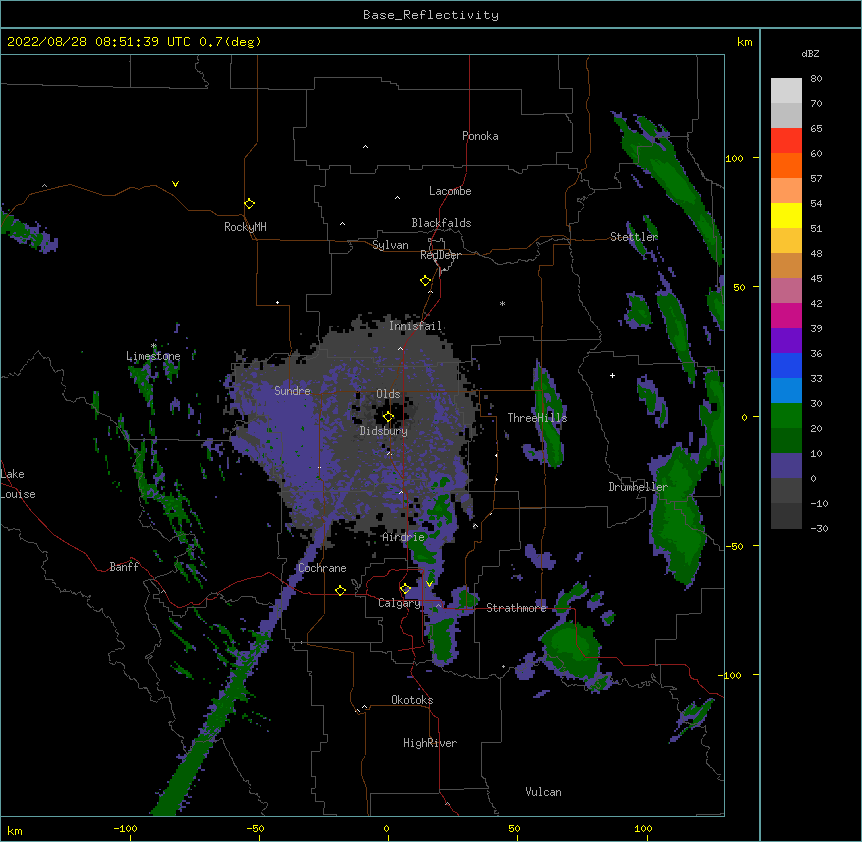Viewport: 862px width, 842px height.
Task: Click the yellow diamond marker near RockyMH
Action: pyautogui.click(x=250, y=204)
